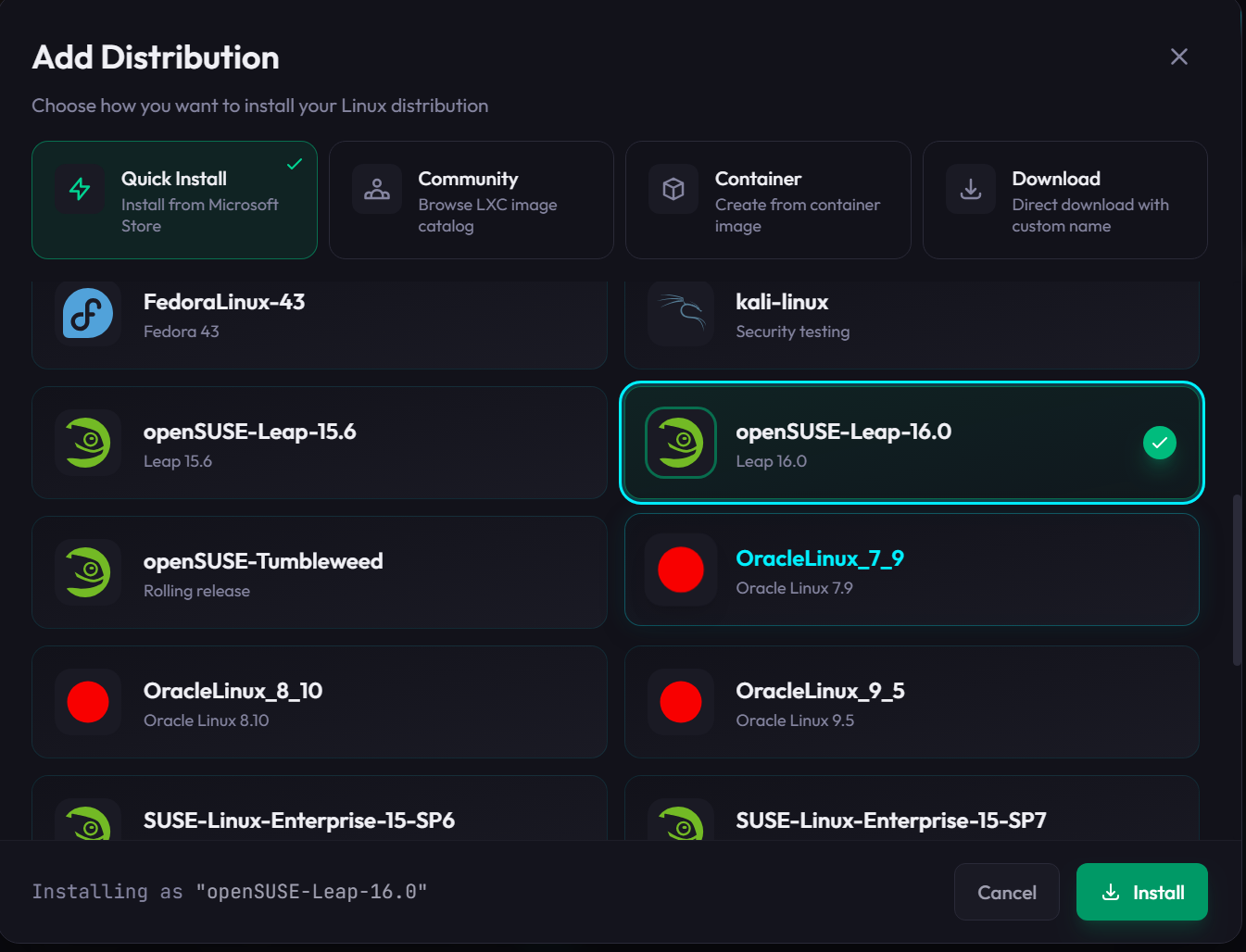Switch to the Community install method
Viewport: 1246px width, 952px height.
click(471, 200)
